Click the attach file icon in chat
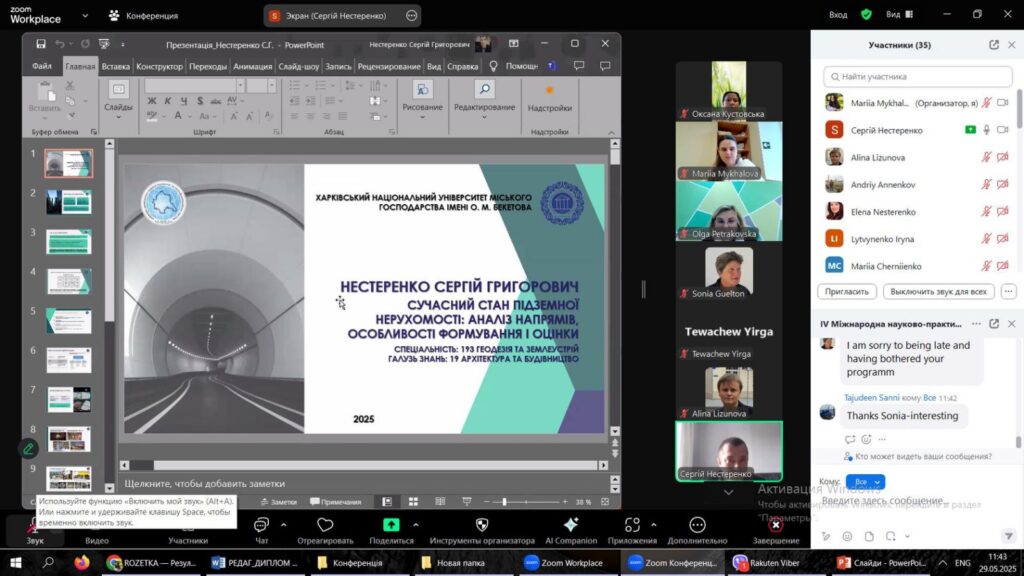 click(869, 536)
